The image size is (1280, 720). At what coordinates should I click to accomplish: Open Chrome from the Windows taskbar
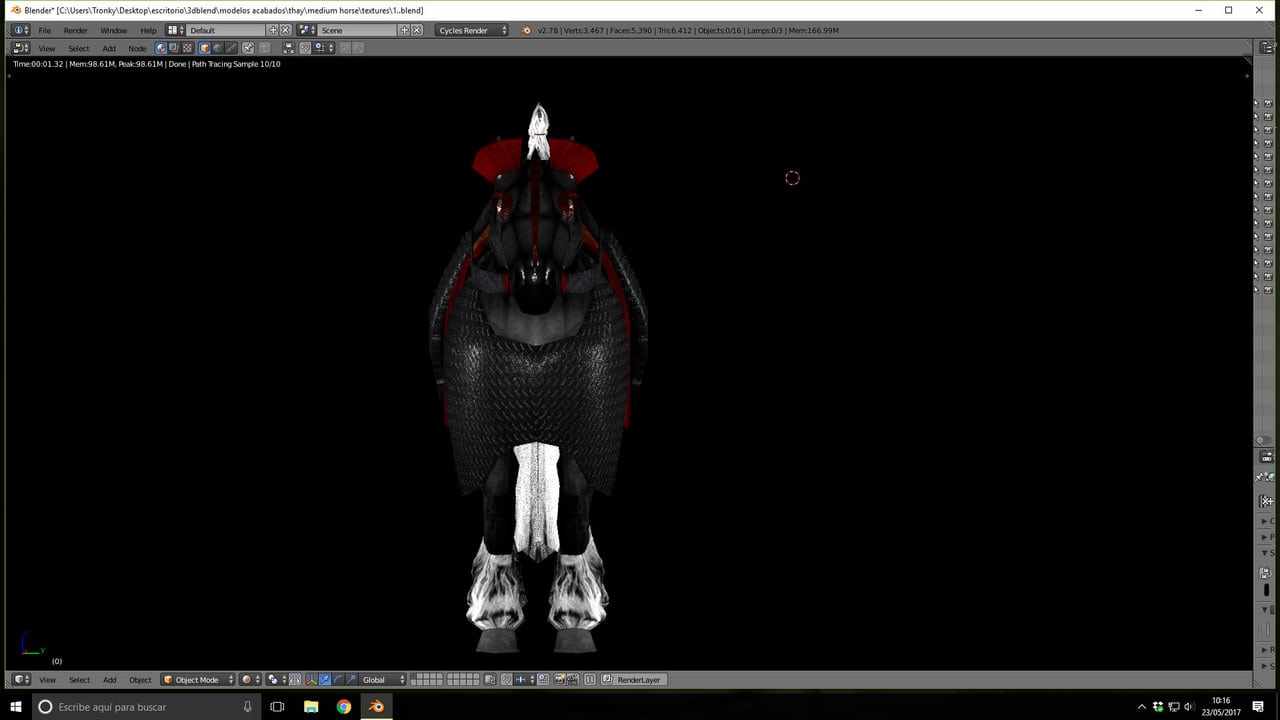pyautogui.click(x=344, y=707)
